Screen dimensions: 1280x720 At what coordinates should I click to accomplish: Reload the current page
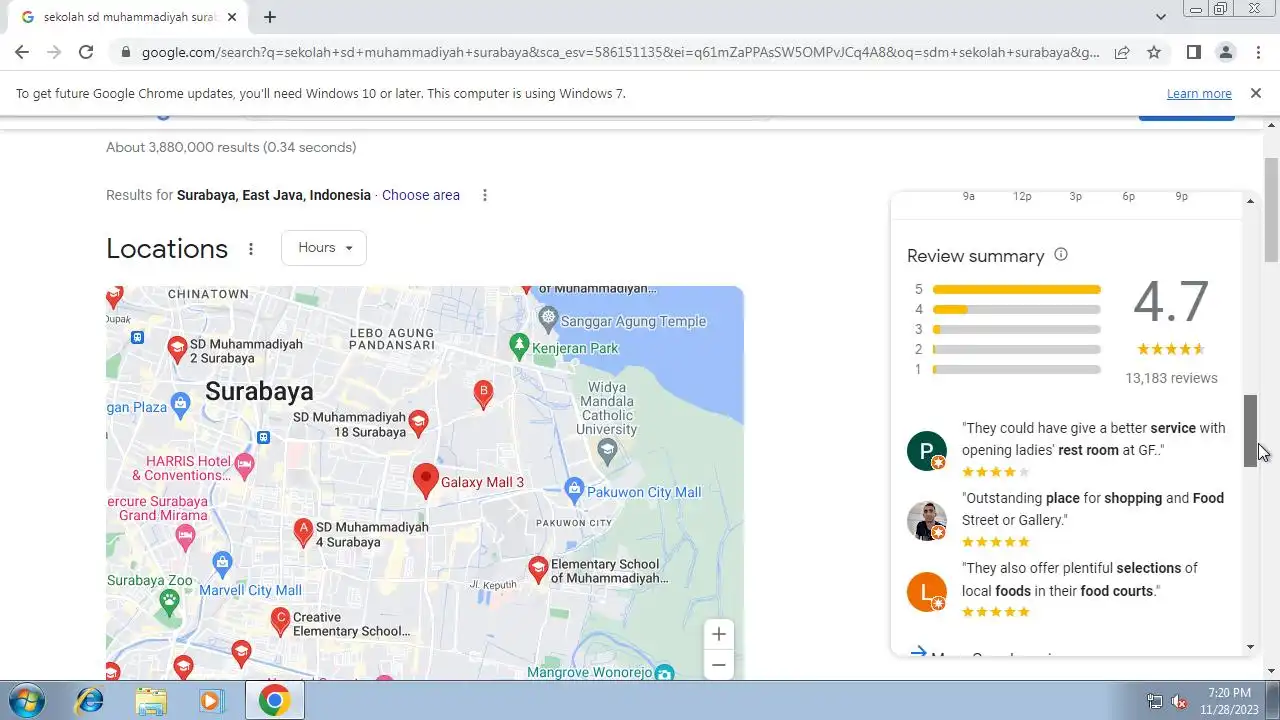(86, 52)
